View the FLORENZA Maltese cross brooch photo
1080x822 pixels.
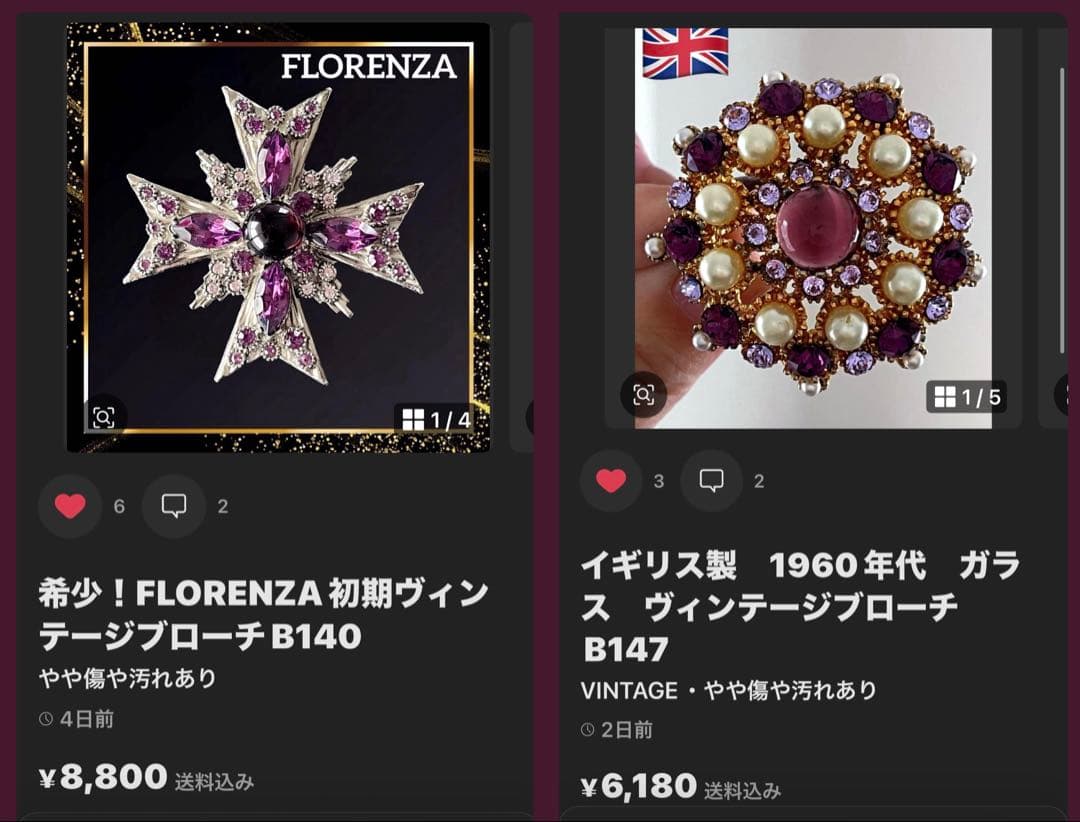278,238
